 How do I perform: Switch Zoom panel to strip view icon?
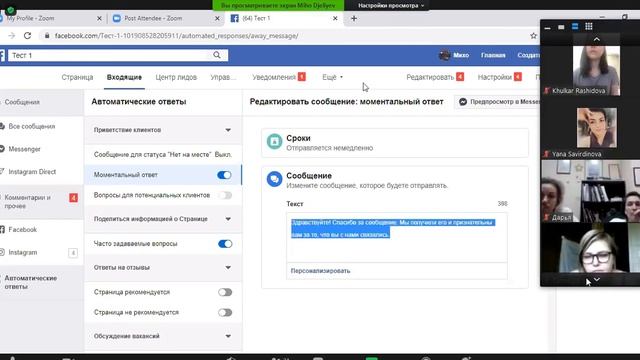pos(575,27)
